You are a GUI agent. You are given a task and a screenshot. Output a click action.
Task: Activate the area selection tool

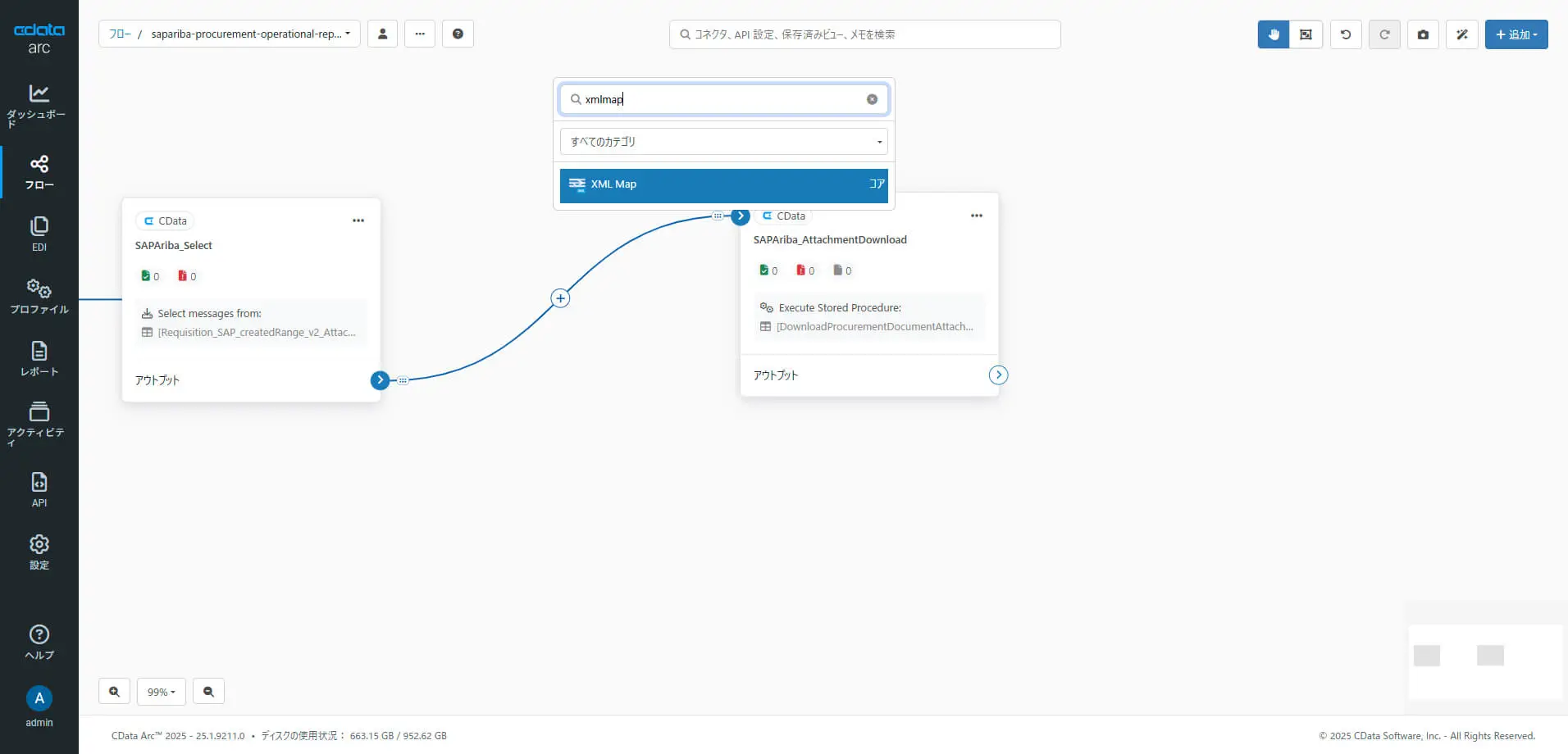pyautogui.click(x=1306, y=34)
